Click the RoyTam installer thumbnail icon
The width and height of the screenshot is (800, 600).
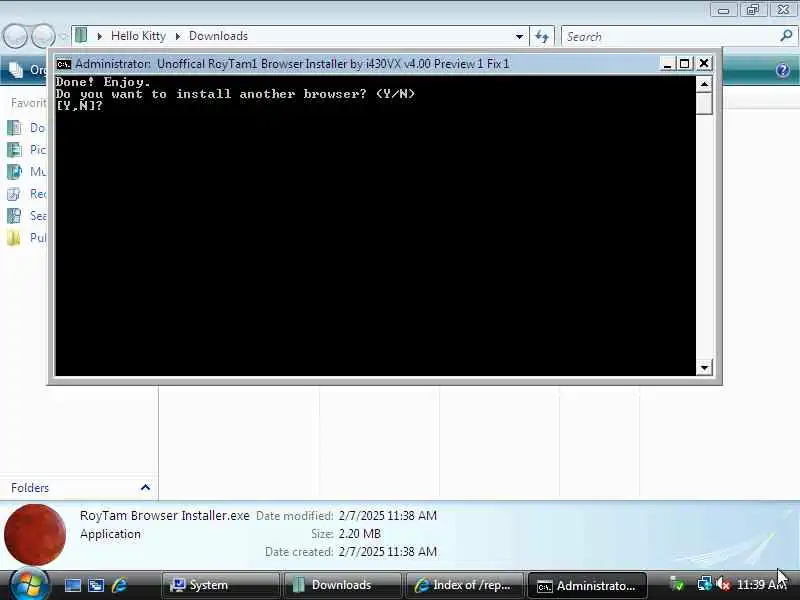[35, 535]
